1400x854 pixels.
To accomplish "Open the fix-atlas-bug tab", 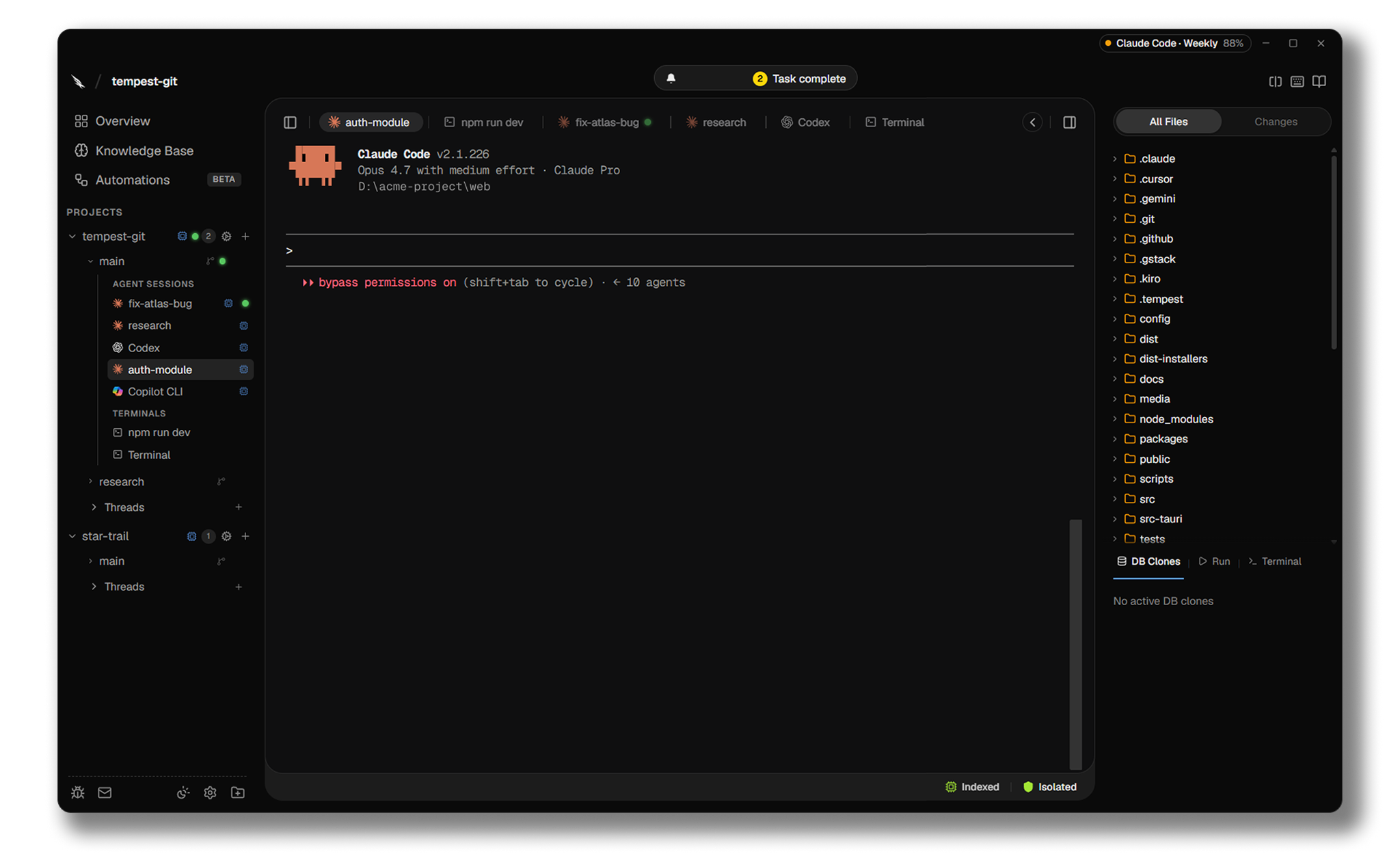I will click(x=605, y=122).
